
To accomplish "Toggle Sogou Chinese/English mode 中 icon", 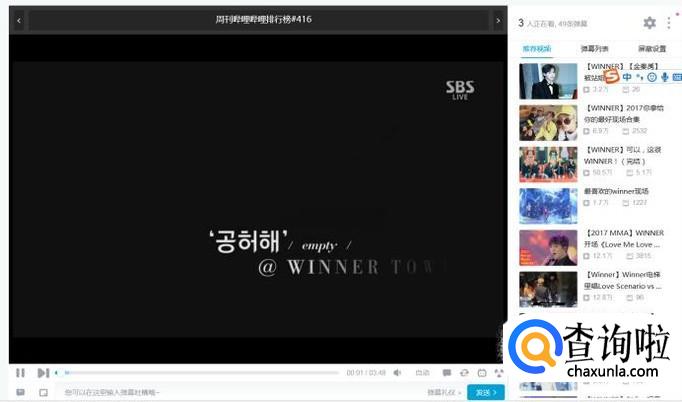I will (627, 77).
